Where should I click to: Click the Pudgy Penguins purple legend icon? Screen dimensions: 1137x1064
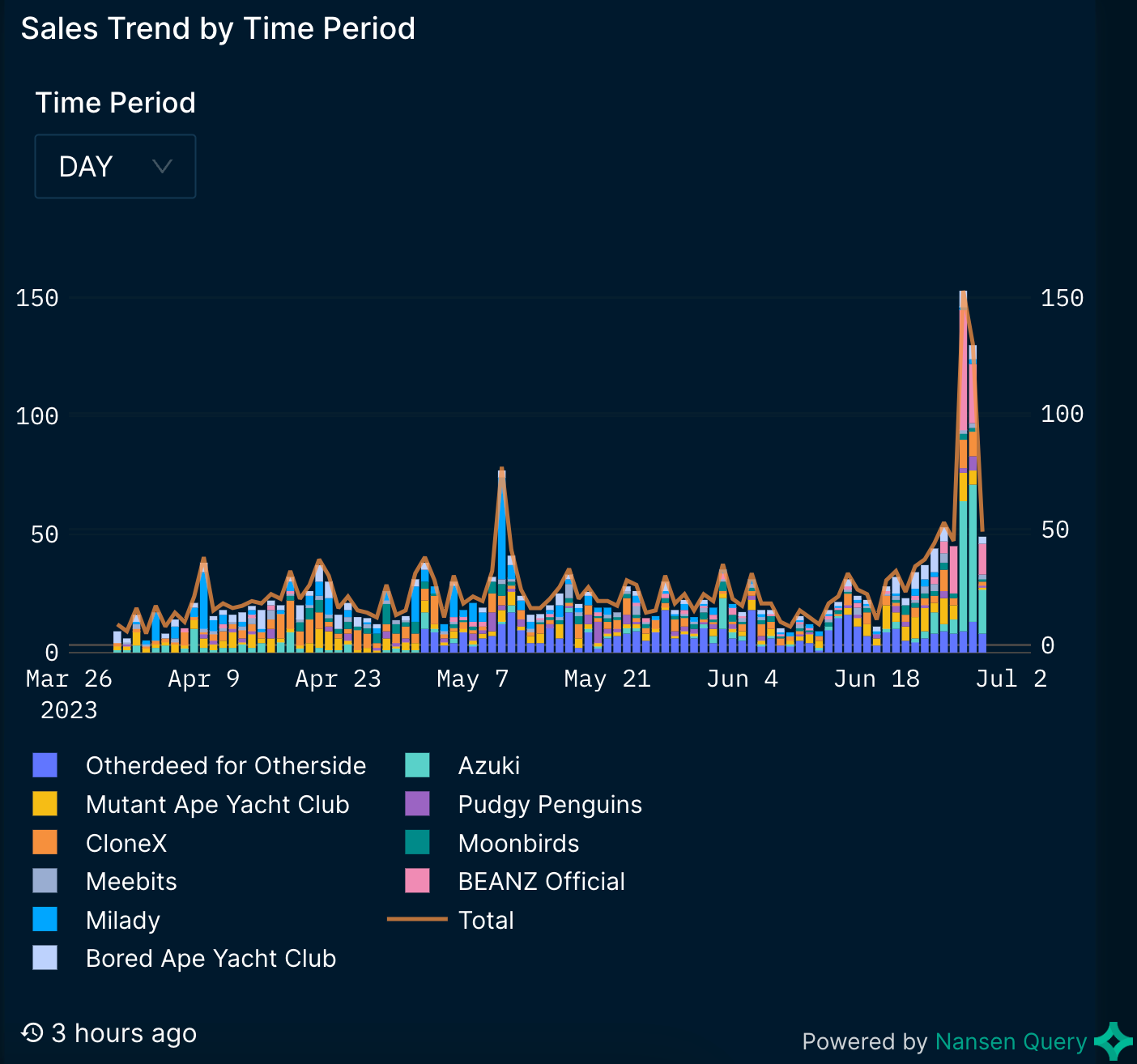(417, 804)
